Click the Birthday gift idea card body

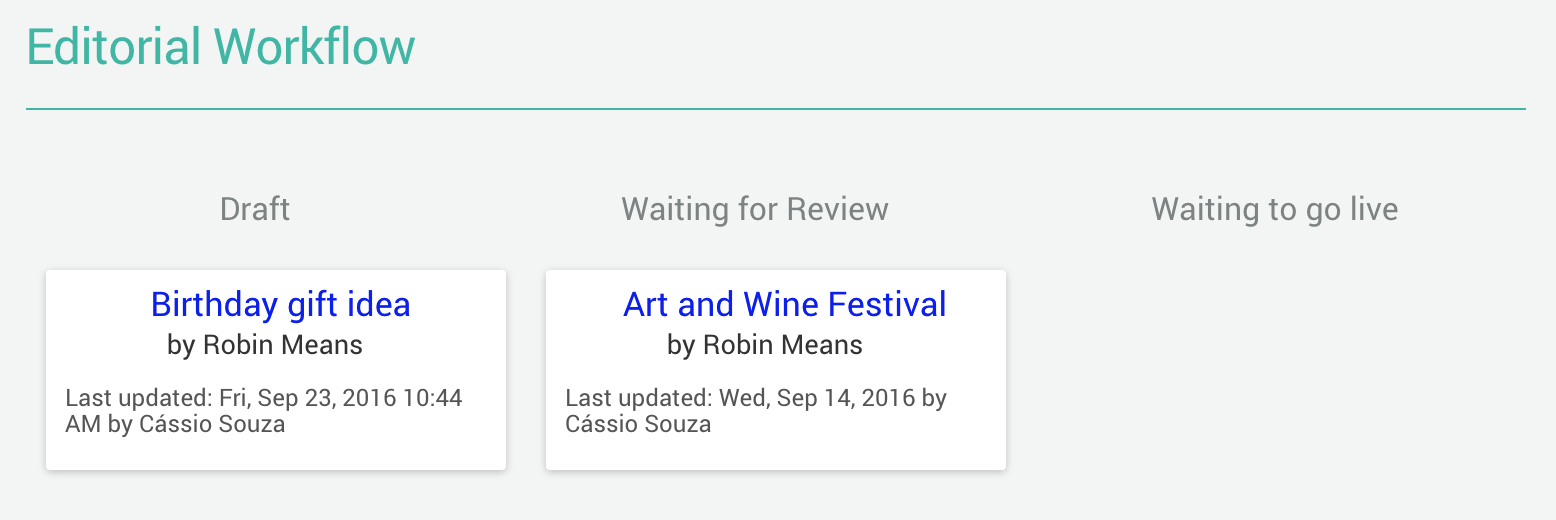click(276, 370)
